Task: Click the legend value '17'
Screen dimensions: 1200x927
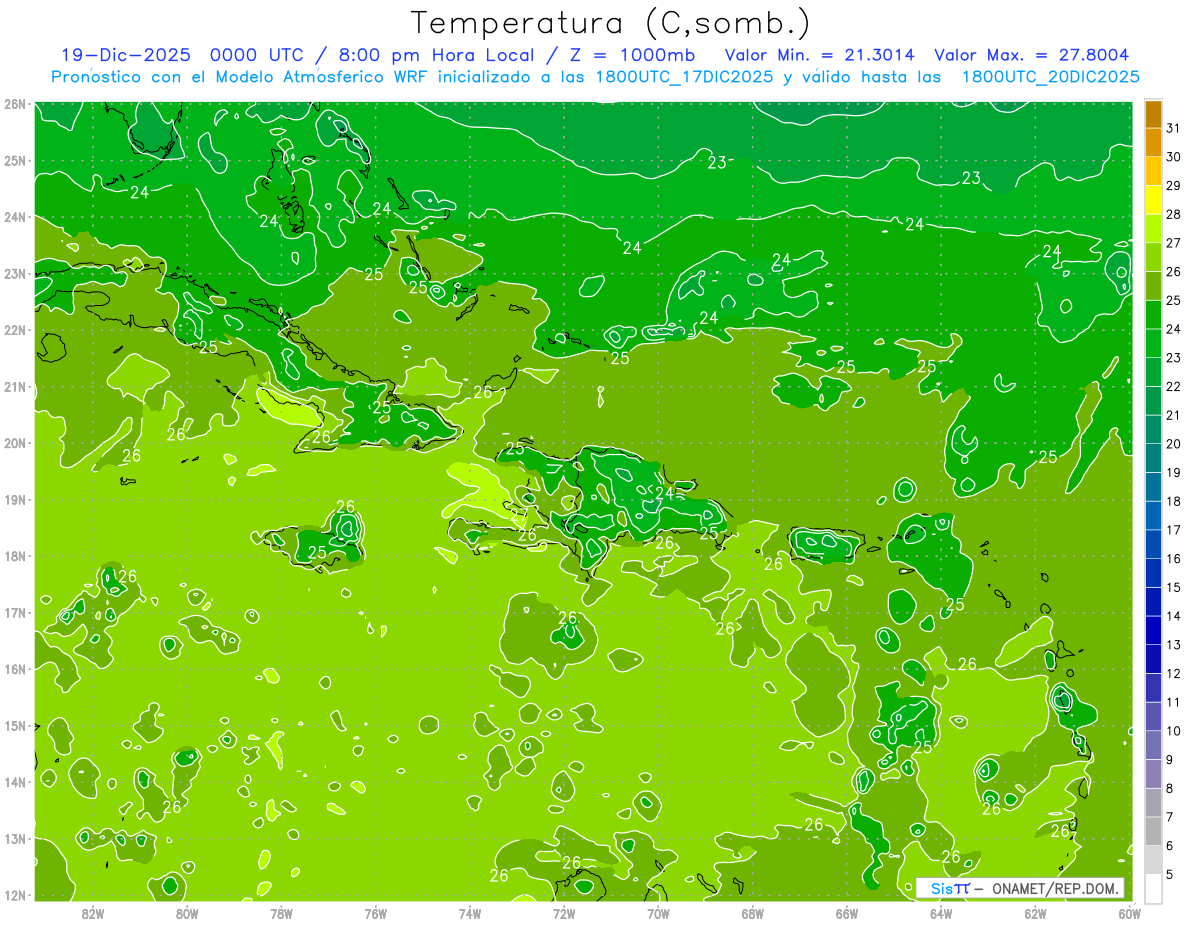Action: (1174, 530)
